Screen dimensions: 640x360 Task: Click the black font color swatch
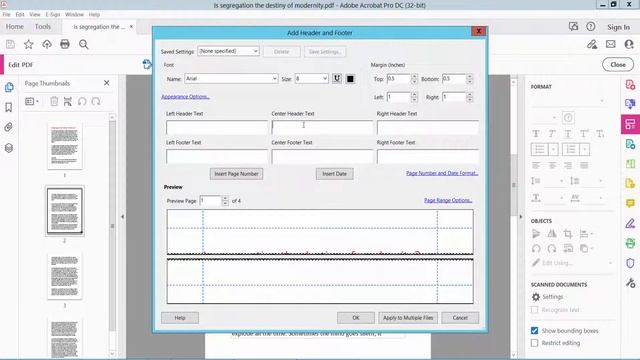(350, 79)
